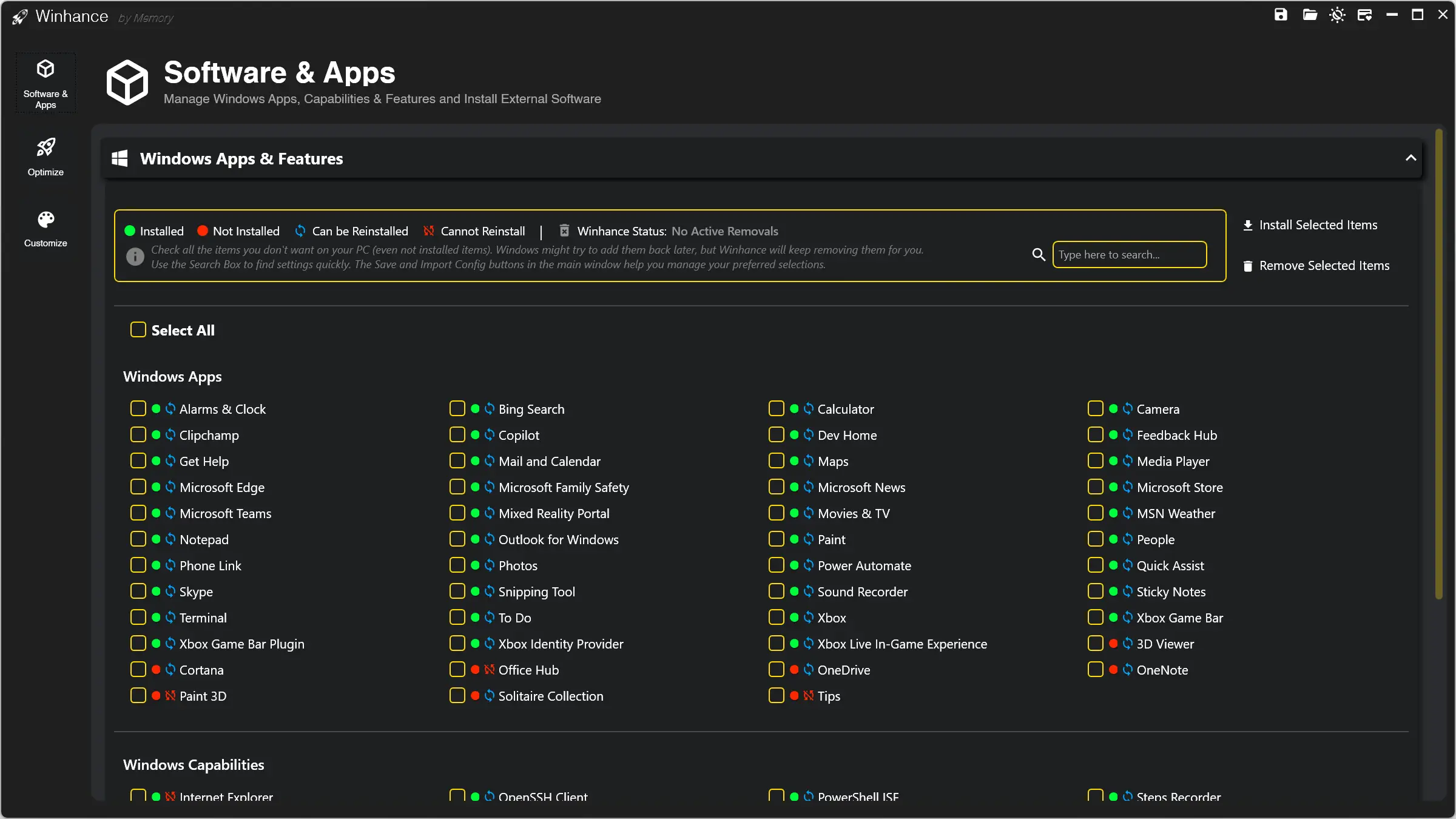Tick the MSN Weather checkbox
The width and height of the screenshot is (1456, 819).
[x=1096, y=513]
